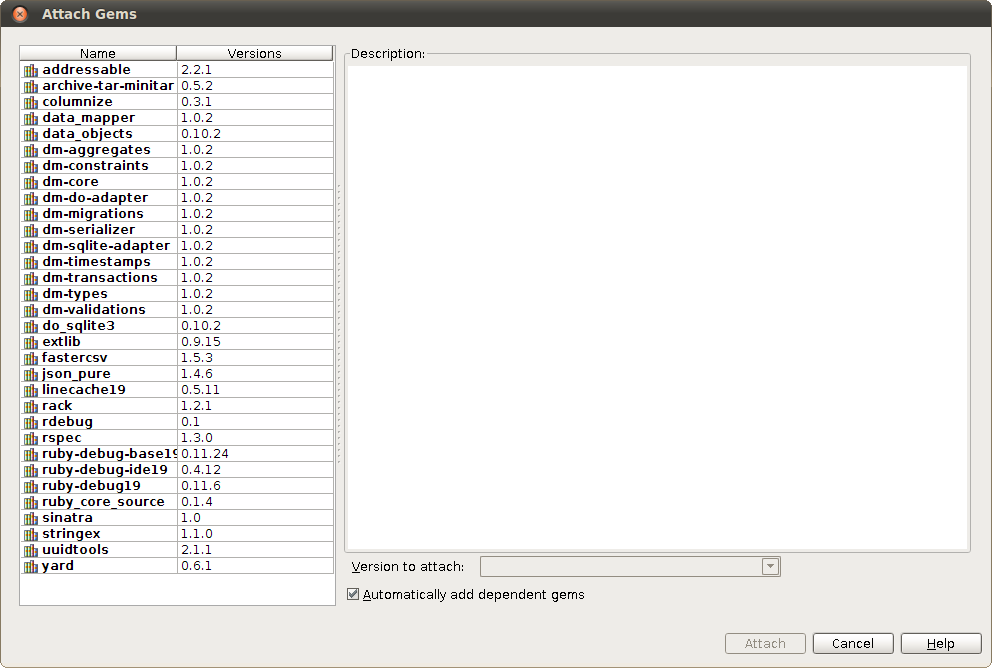Click version cell 1.5.3 of fastercsv
992x668 pixels.
click(x=255, y=357)
